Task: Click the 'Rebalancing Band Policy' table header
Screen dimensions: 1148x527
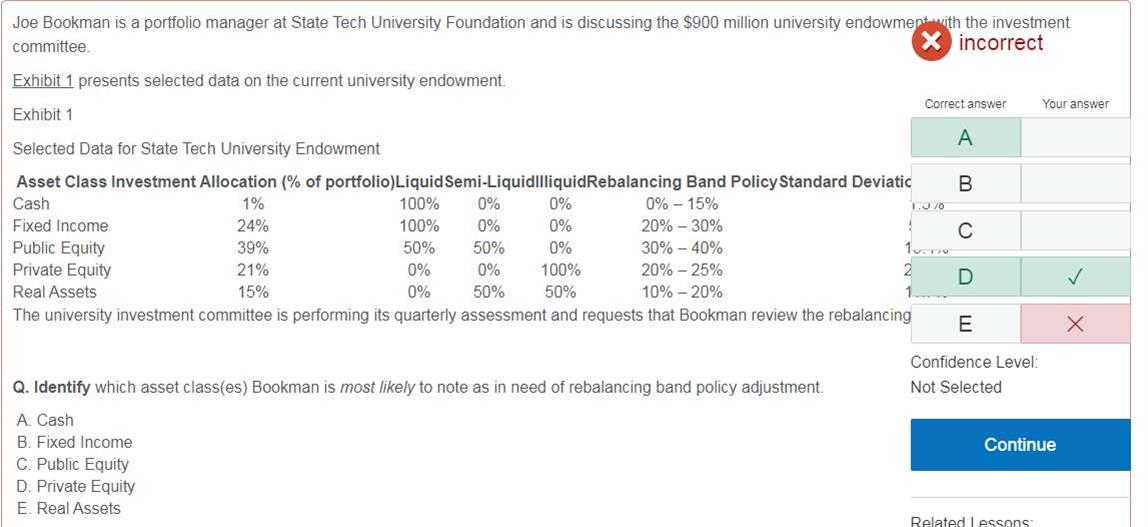Action: coord(681,182)
